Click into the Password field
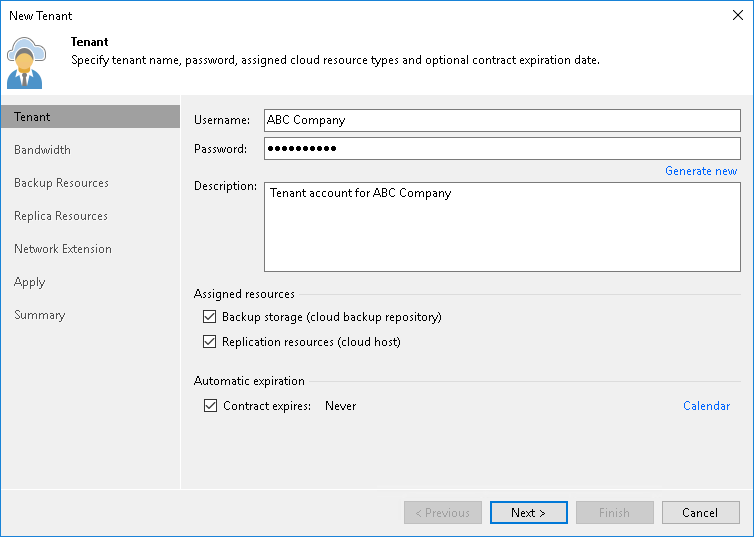The image size is (754, 537). [x=502, y=149]
